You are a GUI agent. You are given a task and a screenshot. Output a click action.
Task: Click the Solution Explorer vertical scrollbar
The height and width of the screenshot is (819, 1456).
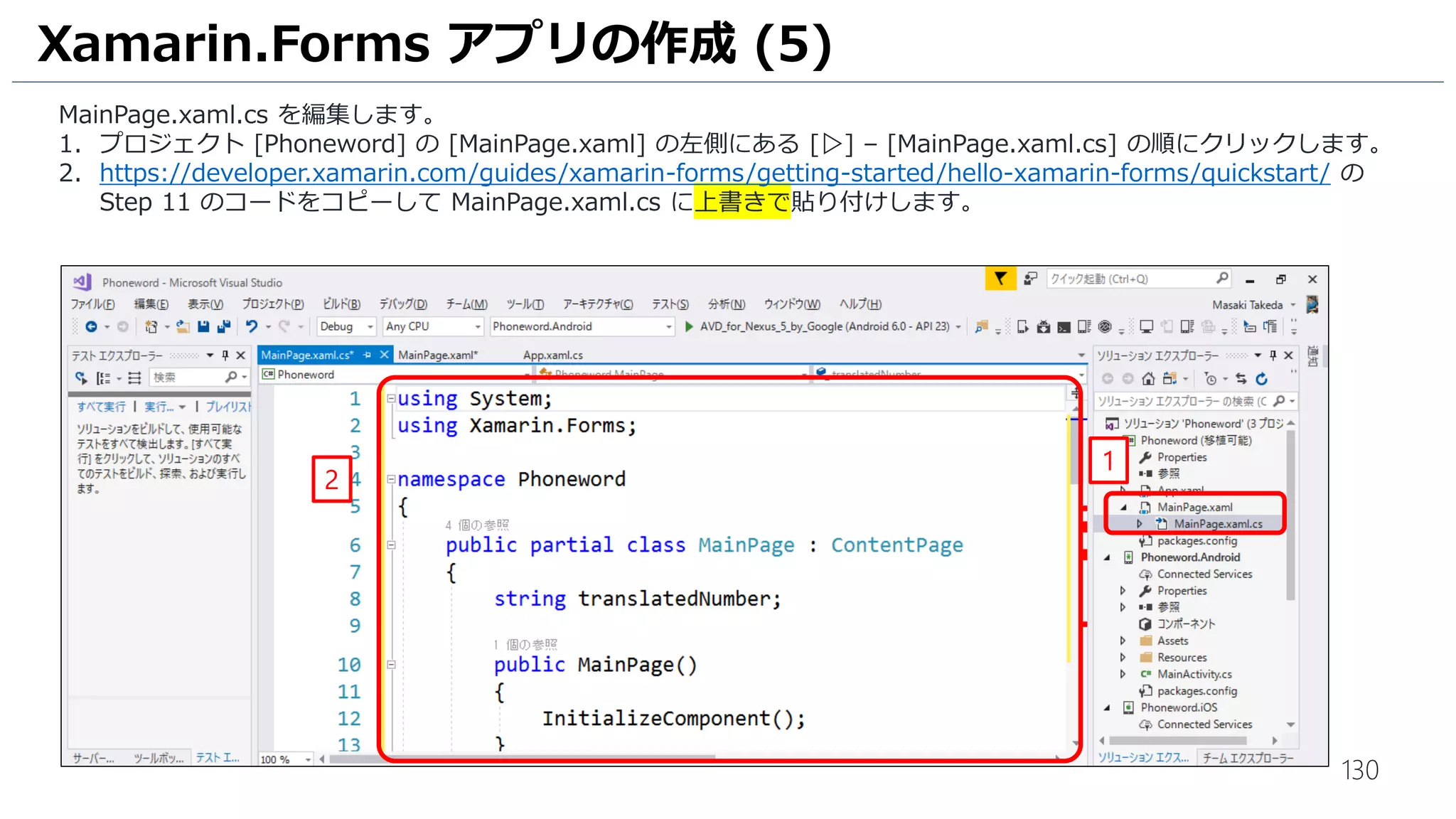pos(1290,515)
